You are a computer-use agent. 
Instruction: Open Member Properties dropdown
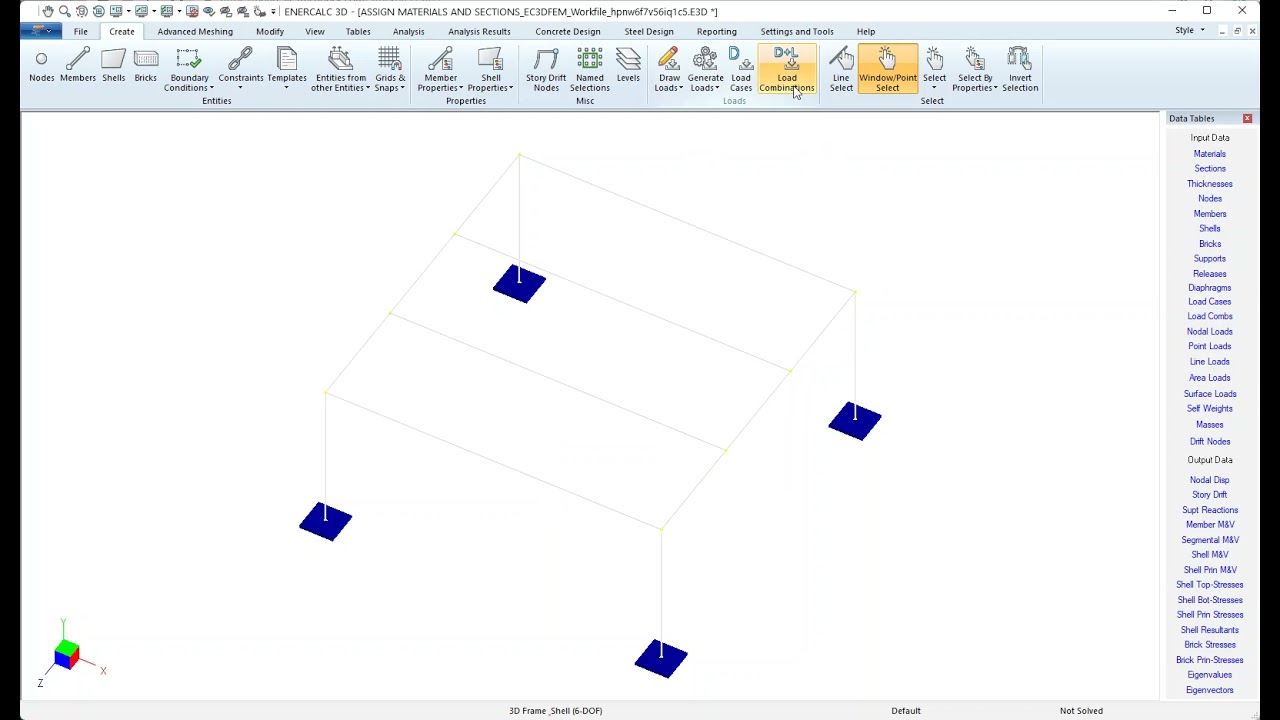(x=440, y=70)
